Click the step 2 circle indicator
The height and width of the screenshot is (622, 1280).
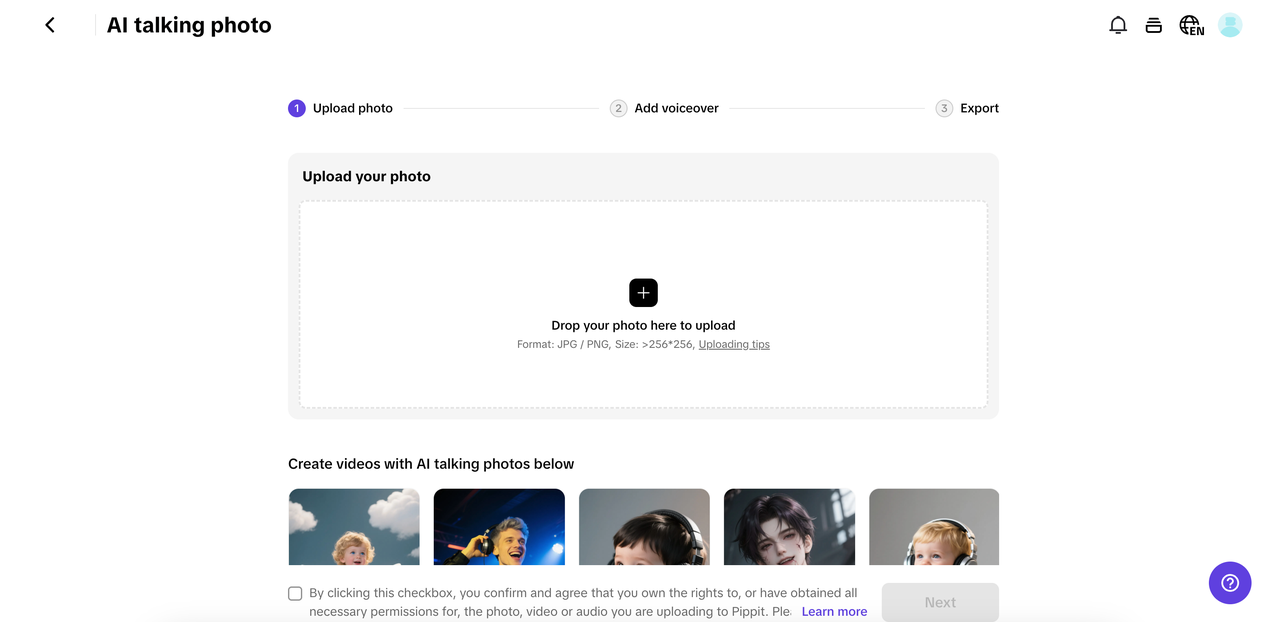point(618,108)
